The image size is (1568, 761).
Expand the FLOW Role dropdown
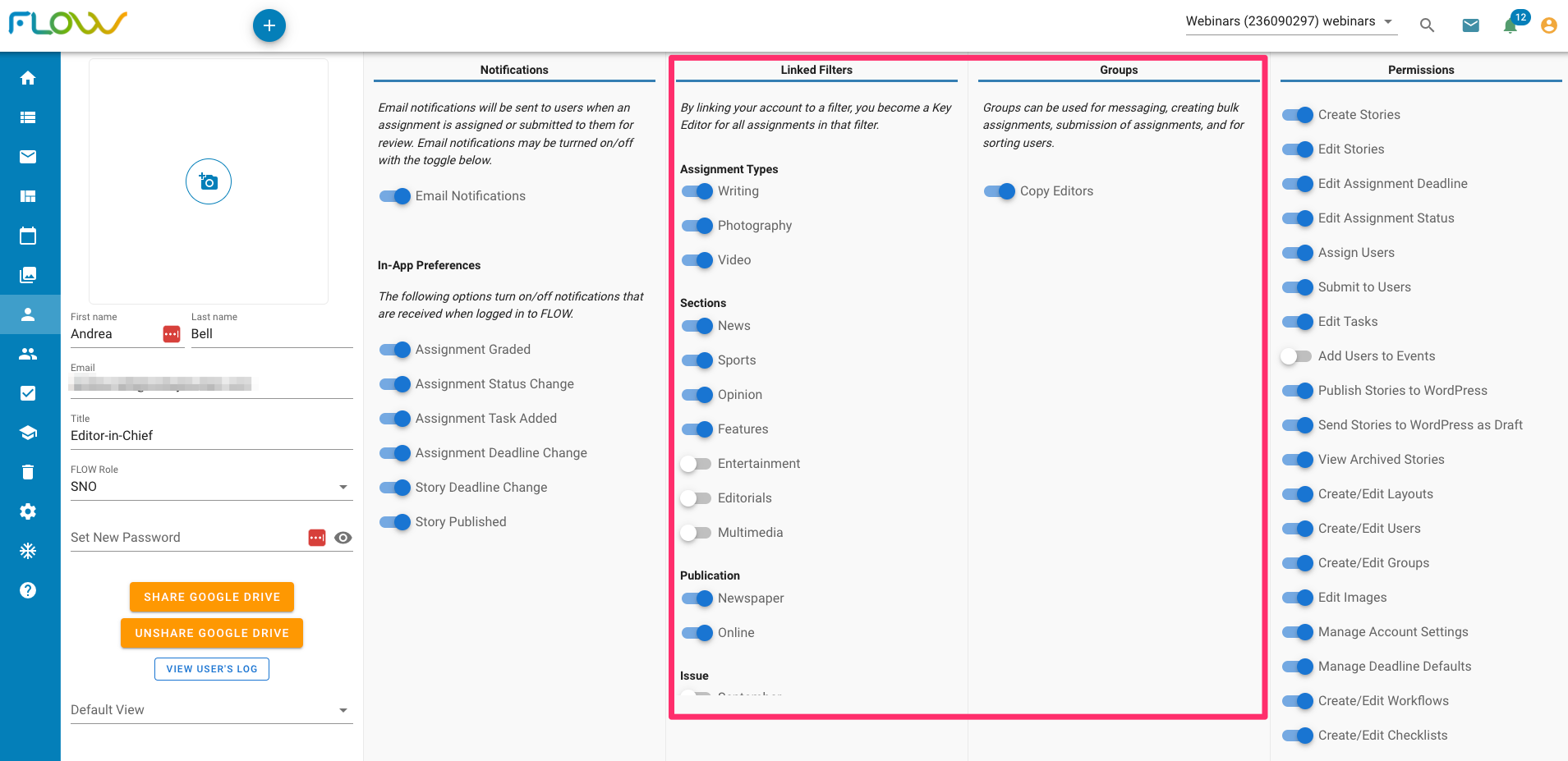[212, 487]
